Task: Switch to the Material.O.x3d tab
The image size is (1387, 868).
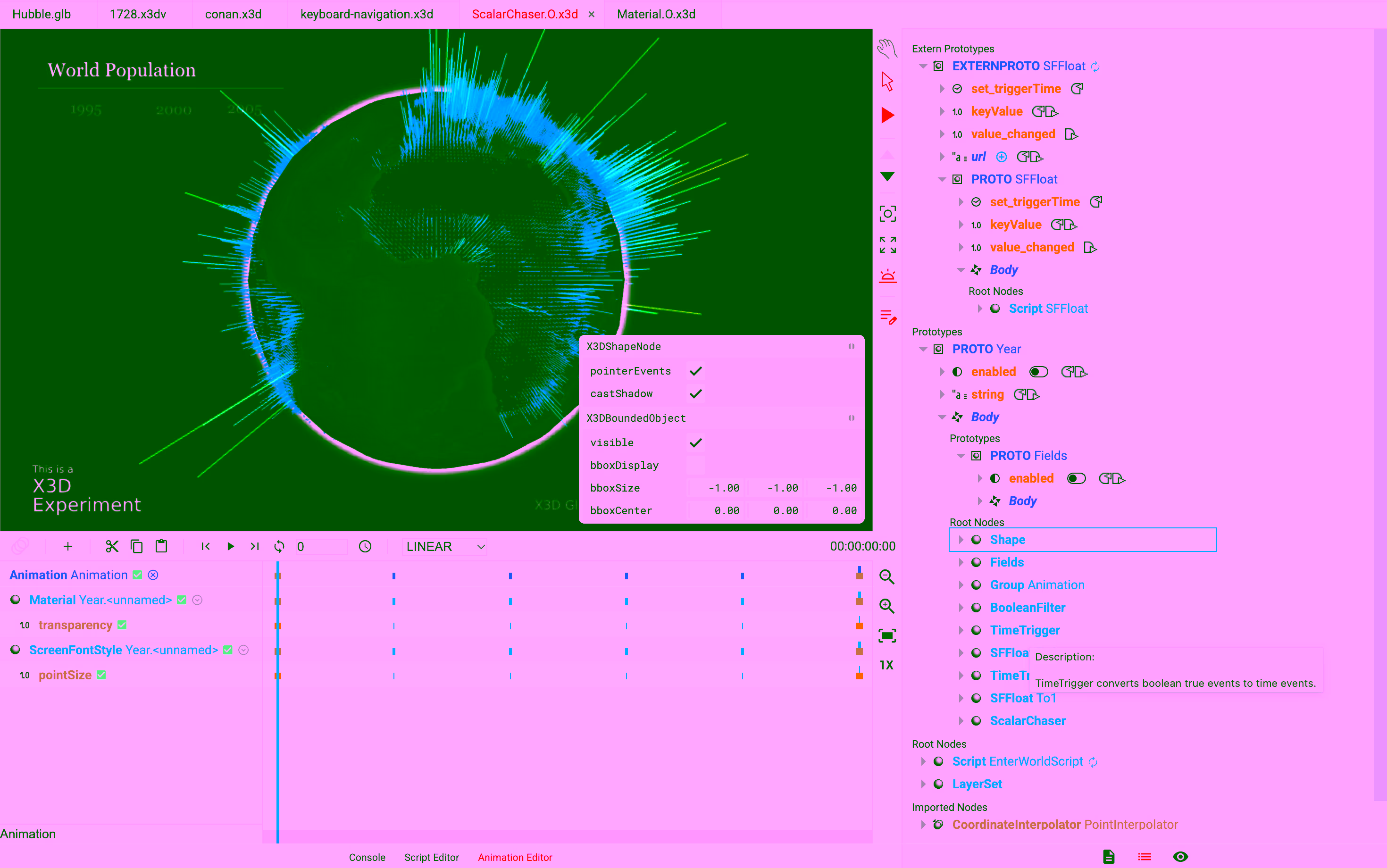Action: [x=656, y=14]
